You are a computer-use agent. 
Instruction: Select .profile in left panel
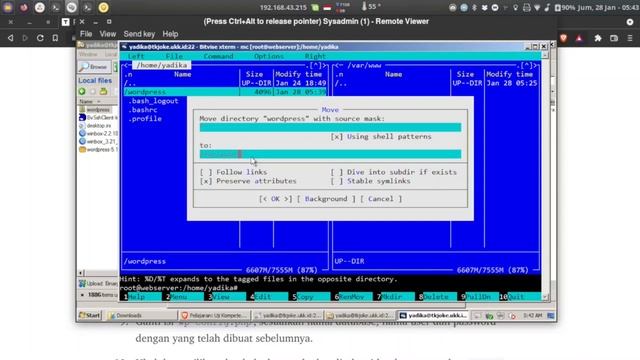[145, 119]
